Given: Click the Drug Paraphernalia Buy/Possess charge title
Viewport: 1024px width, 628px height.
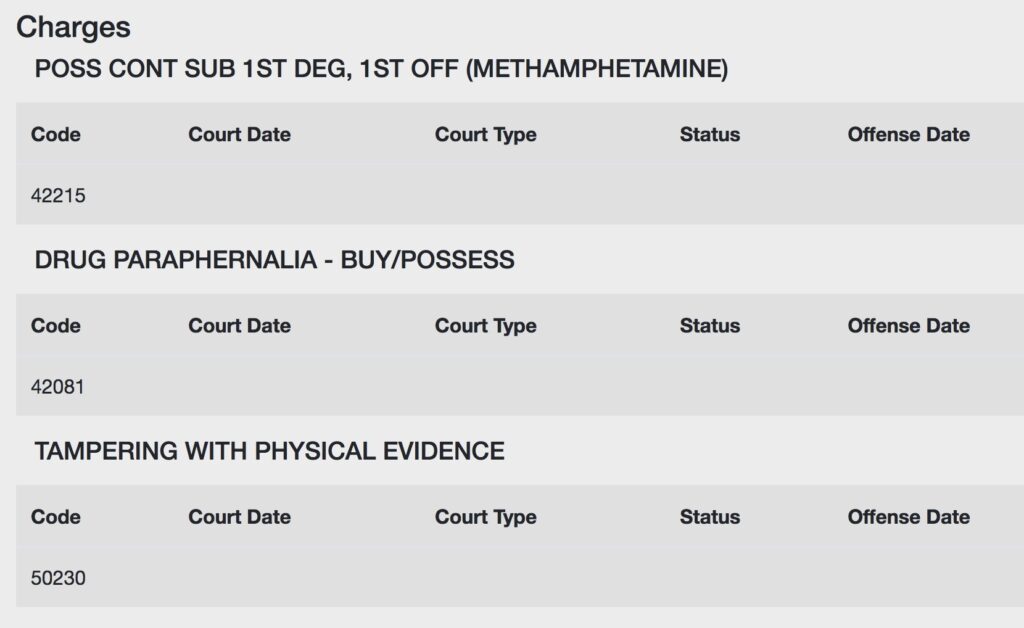Looking at the screenshot, I should click(274, 260).
